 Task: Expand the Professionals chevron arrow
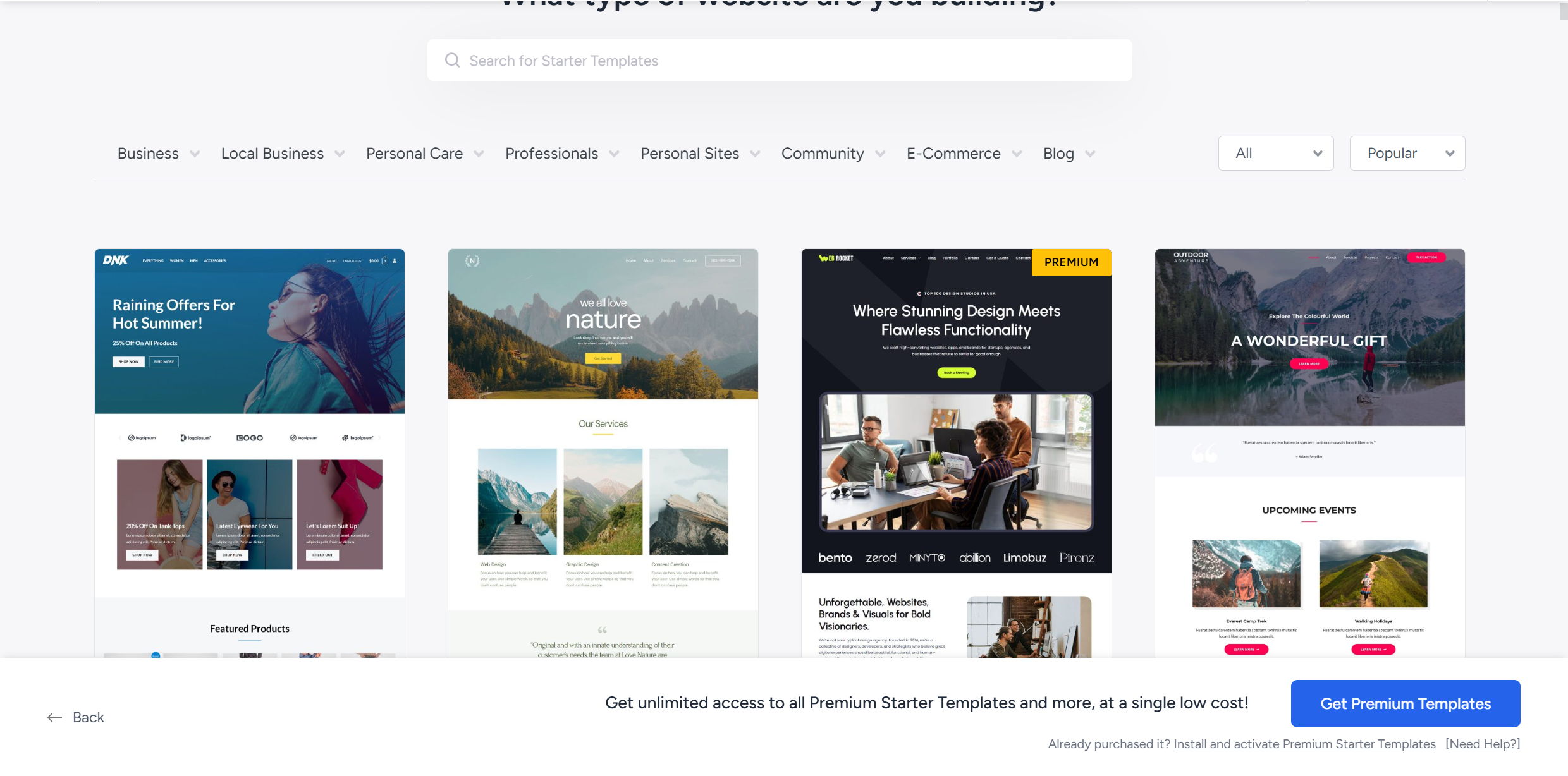[x=614, y=154]
